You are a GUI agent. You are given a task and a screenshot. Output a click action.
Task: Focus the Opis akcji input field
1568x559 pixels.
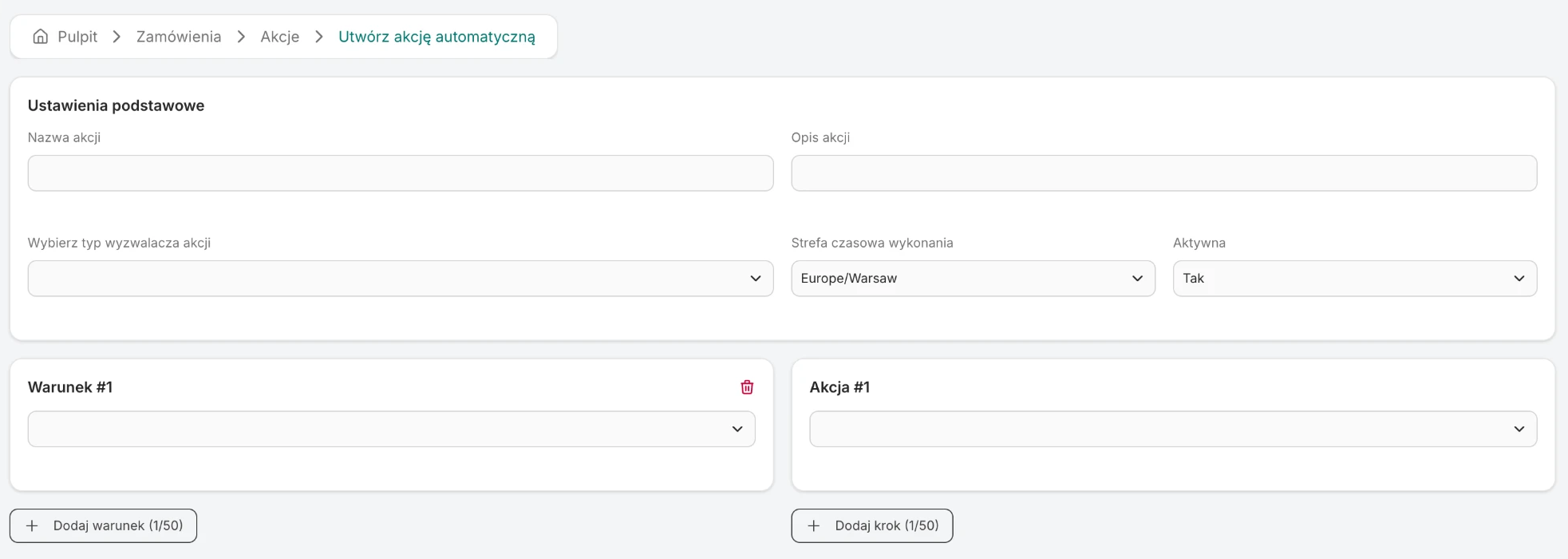point(1164,173)
